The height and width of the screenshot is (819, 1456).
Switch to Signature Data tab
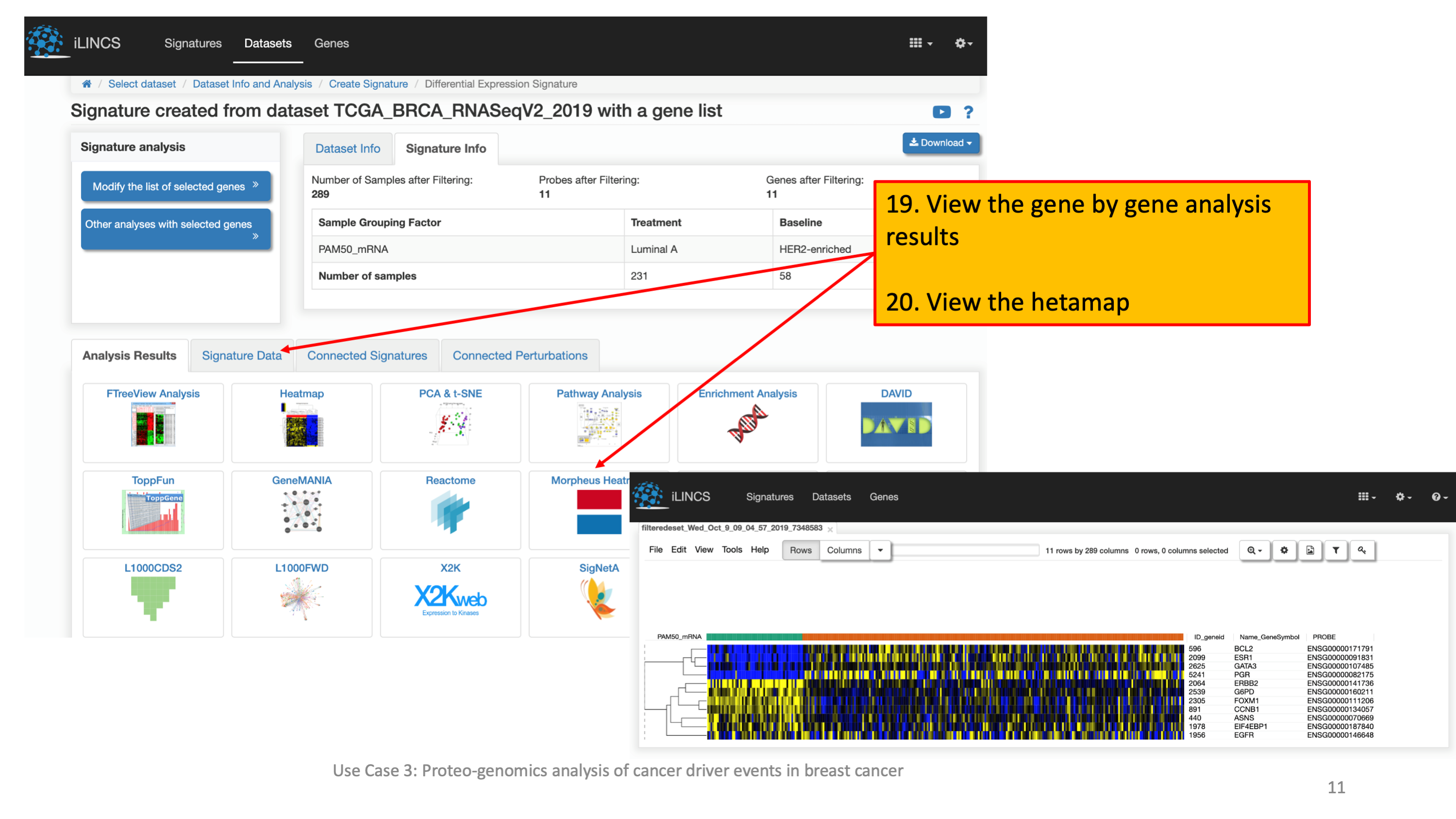point(241,355)
